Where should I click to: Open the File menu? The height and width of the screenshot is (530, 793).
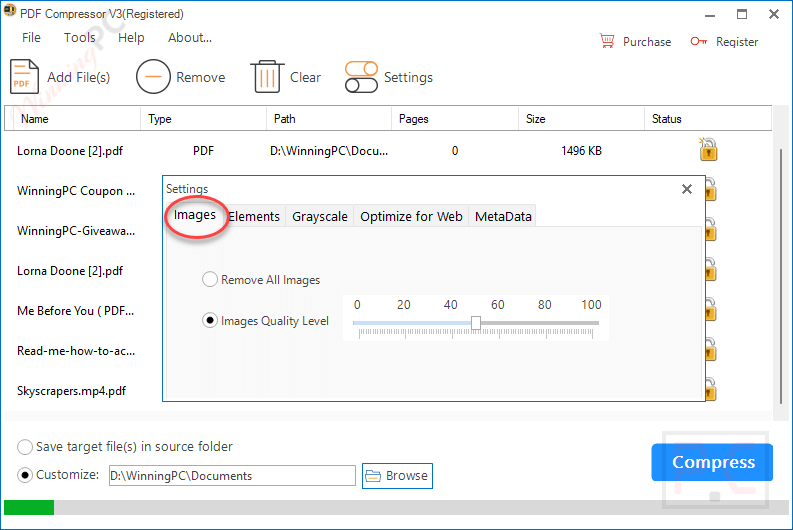(x=31, y=37)
